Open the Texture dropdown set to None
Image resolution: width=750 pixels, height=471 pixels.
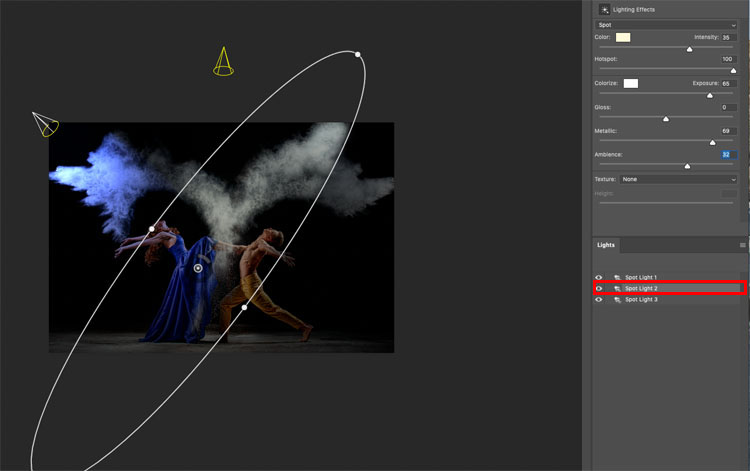[x=678, y=179]
